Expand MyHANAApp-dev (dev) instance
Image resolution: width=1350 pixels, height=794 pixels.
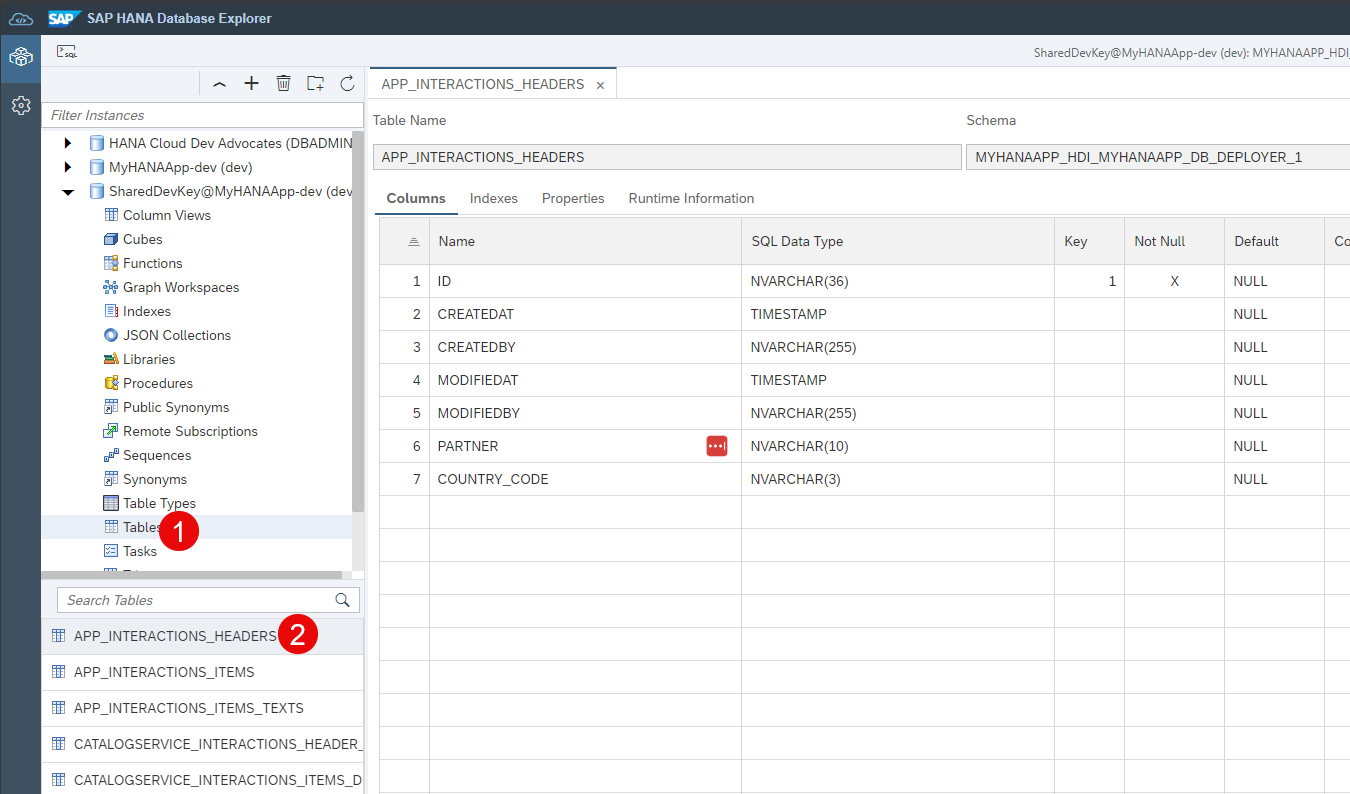pos(67,167)
